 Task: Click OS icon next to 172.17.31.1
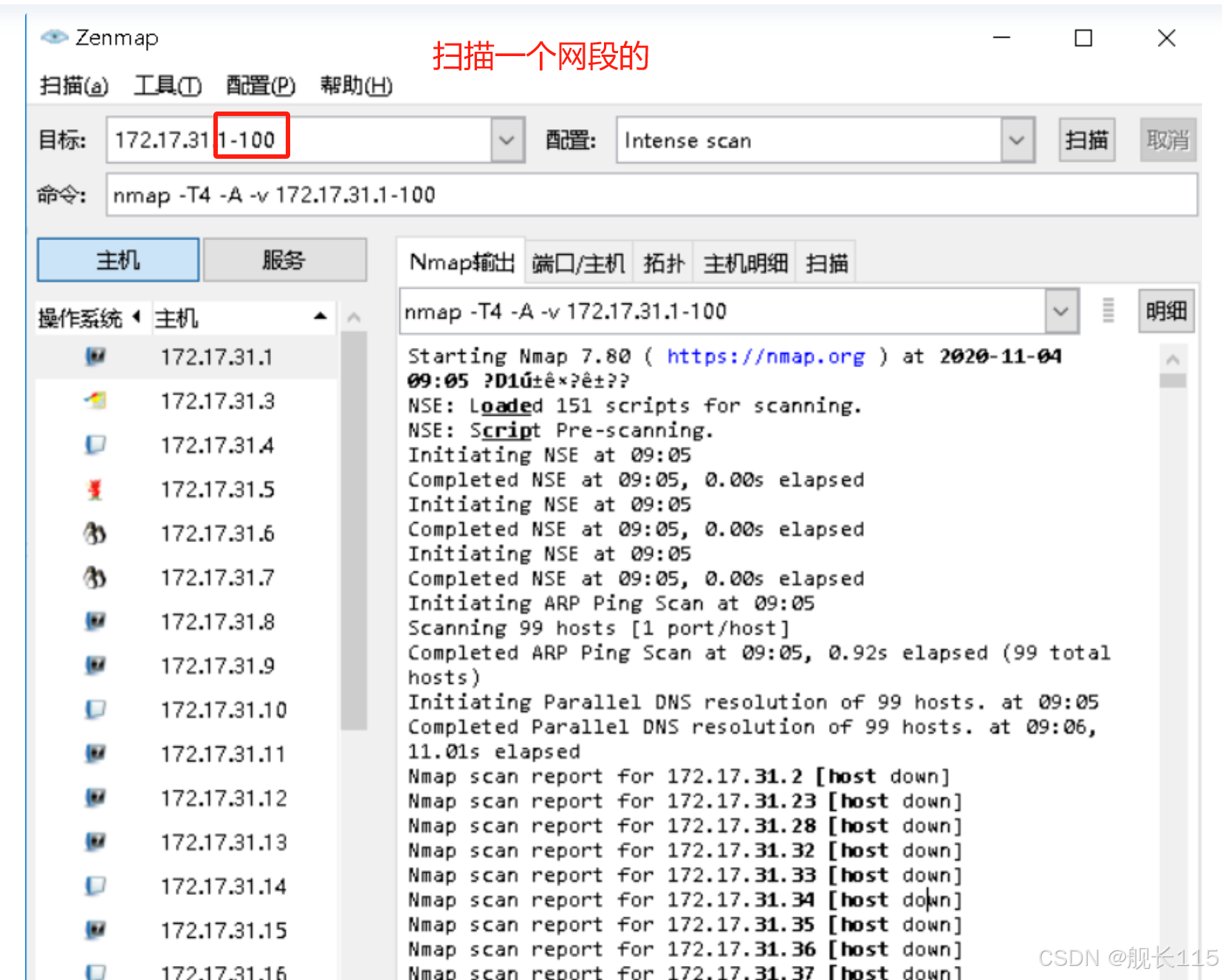point(95,357)
